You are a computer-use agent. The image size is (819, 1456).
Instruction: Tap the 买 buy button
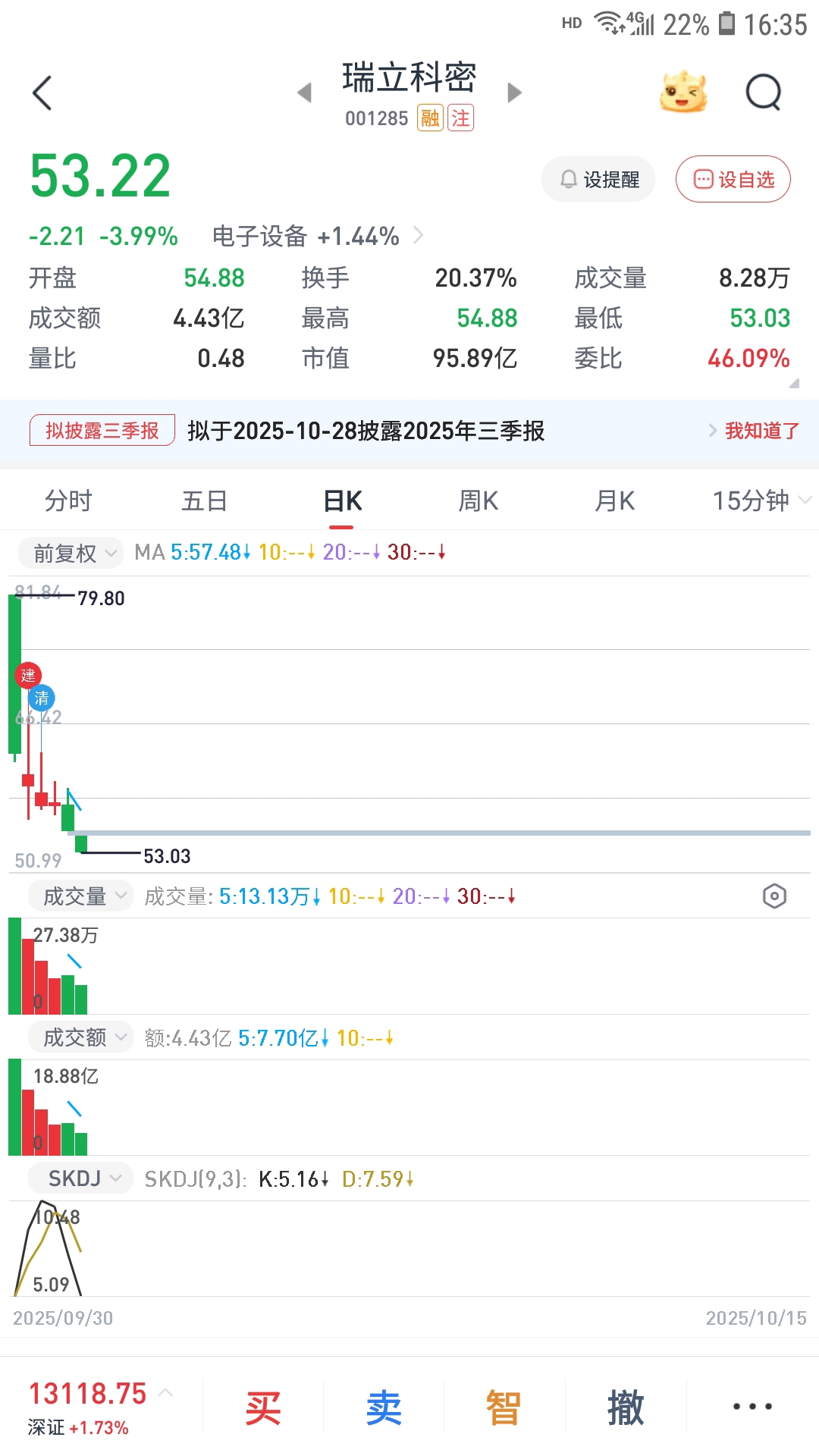click(263, 1408)
